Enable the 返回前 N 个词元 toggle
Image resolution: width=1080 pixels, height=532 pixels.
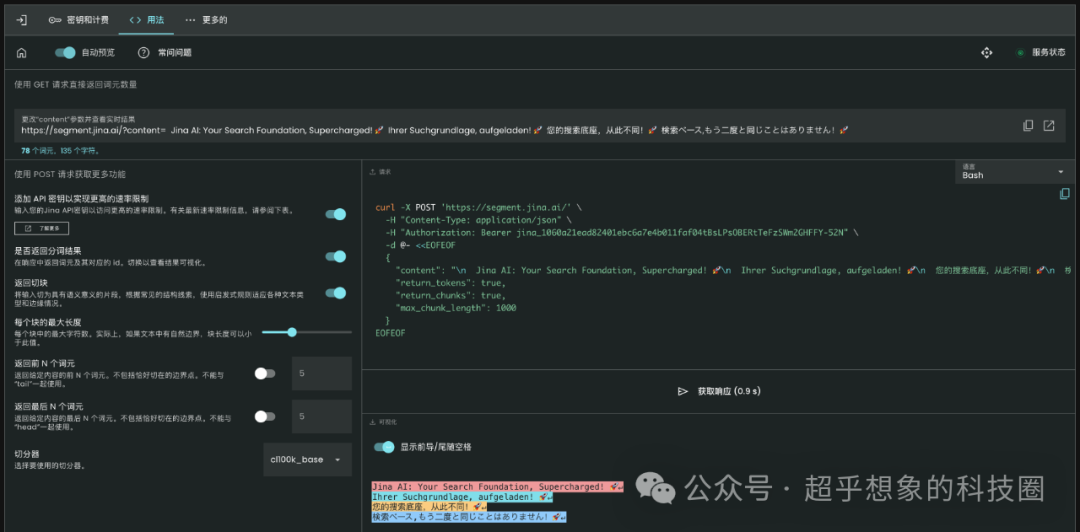(x=265, y=373)
